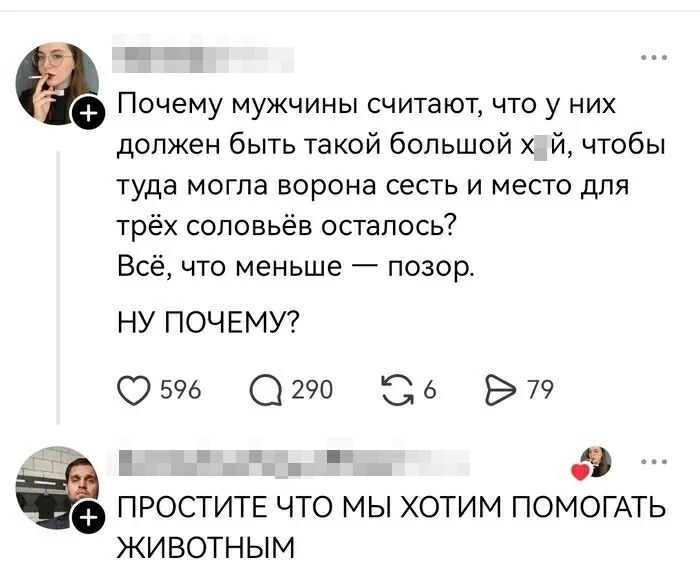Open comments via the speech bubble icon
700x578 pixels.
[x=264, y=390]
